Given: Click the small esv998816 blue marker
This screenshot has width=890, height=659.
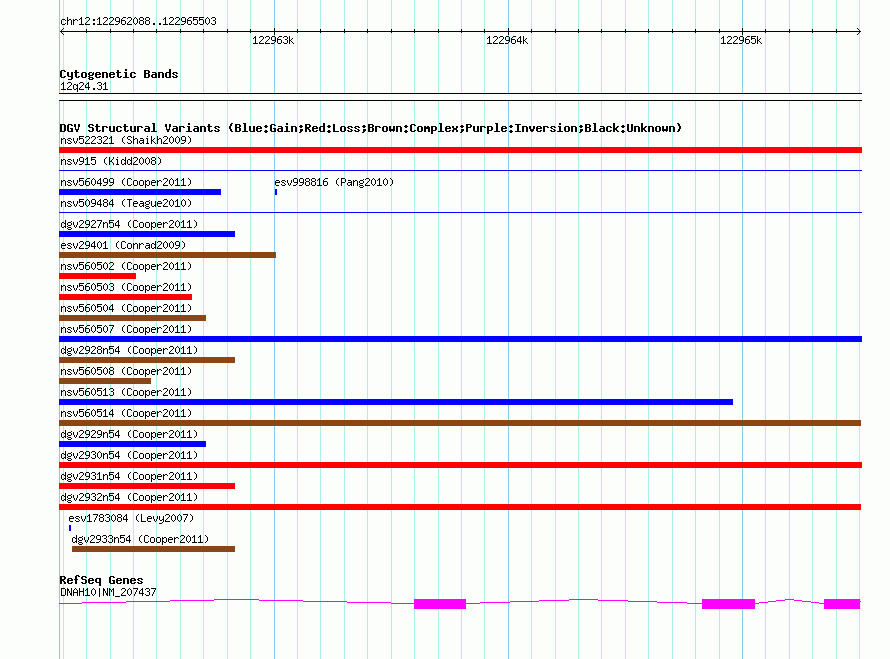Looking at the screenshot, I should 276,192.
